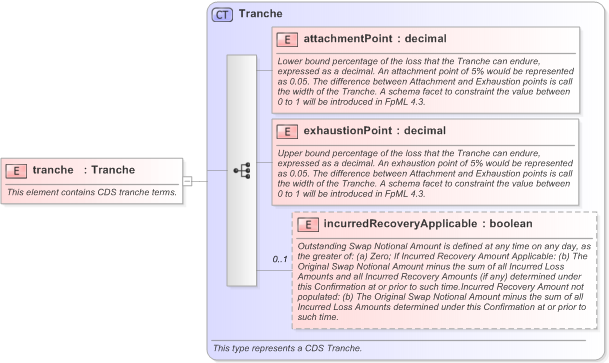609x363 pixels.
Task: Collapse the tranche element expander box
Action: [187, 181]
